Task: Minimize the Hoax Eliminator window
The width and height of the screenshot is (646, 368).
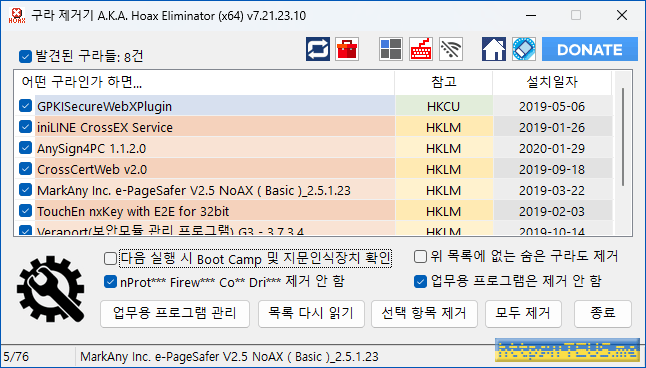Action: [x=531, y=16]
